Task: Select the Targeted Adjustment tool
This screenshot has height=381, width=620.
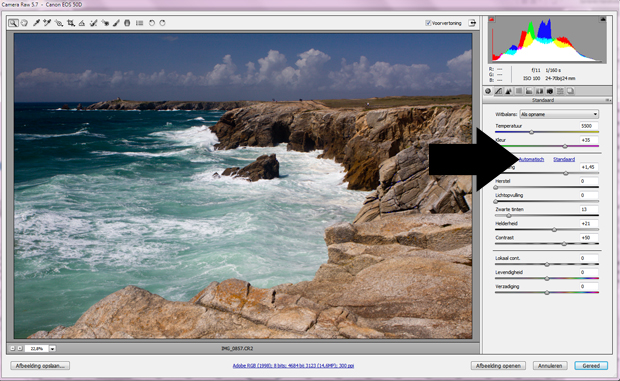Action: (x=59, y=23)
